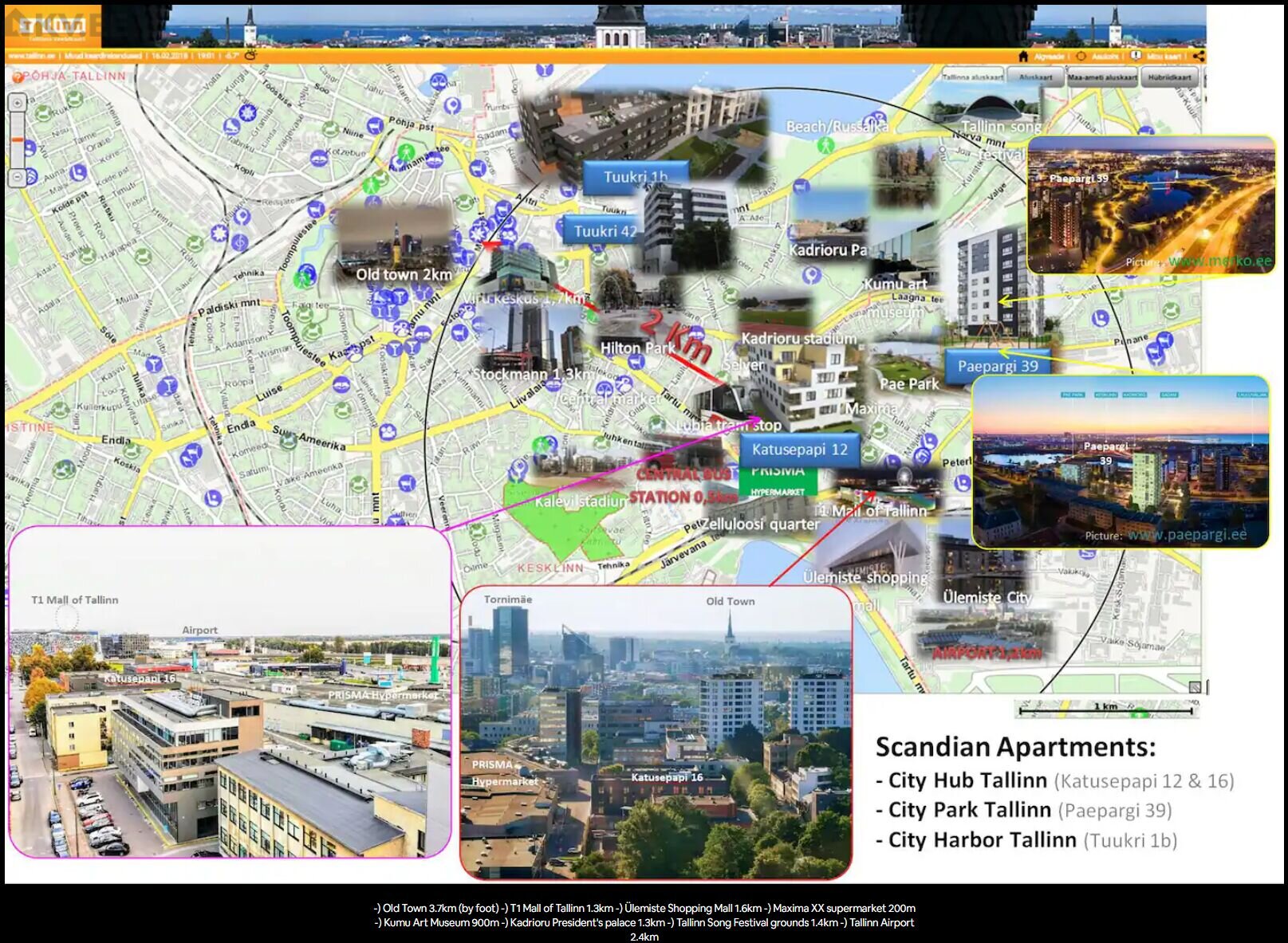1288x943 pixels.
Task: Click the Katusepapi 12 blue label
Action: 799,450
